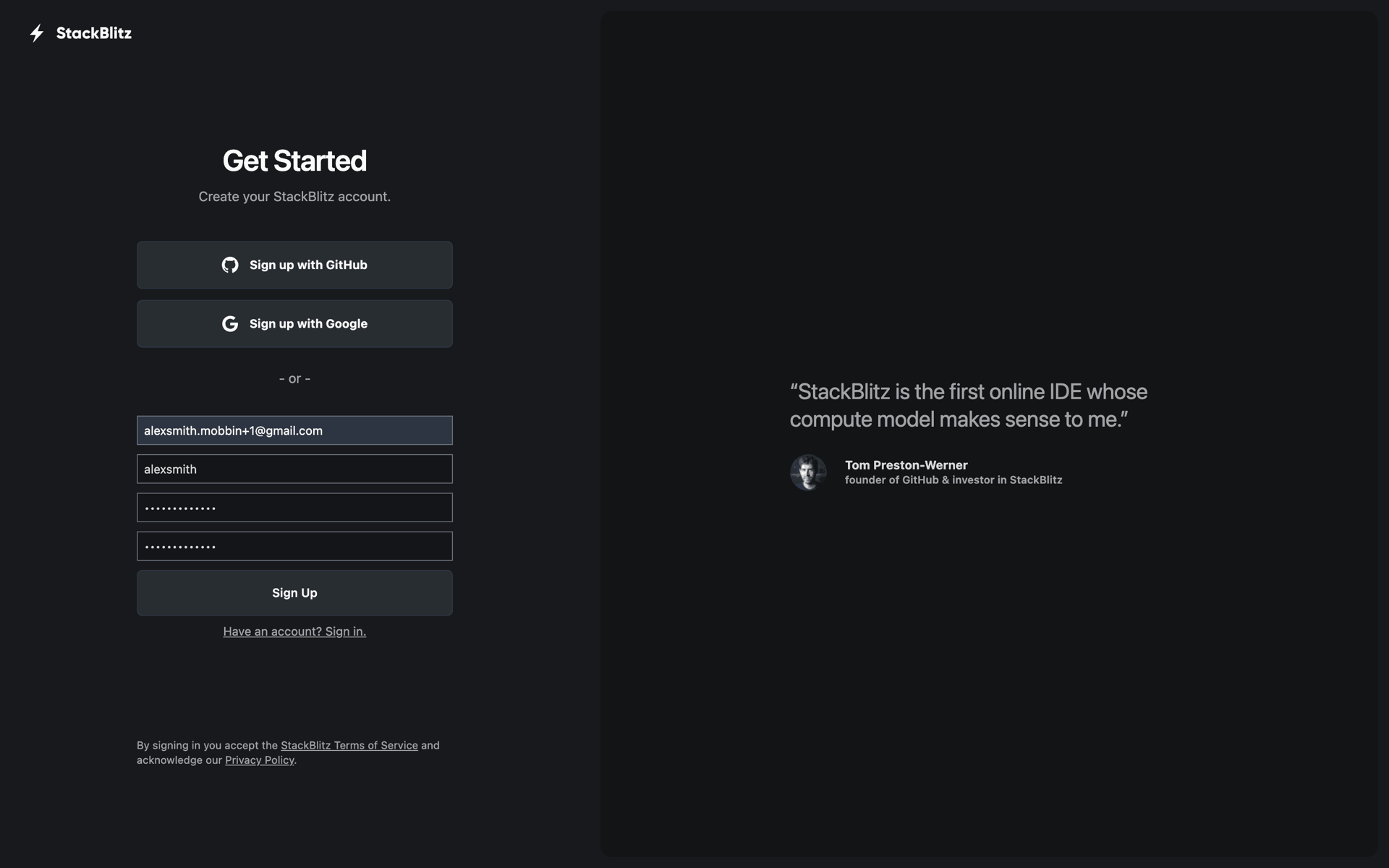Sign up with GitHub button
1389x868 pixels.
(x=294, y=265)
